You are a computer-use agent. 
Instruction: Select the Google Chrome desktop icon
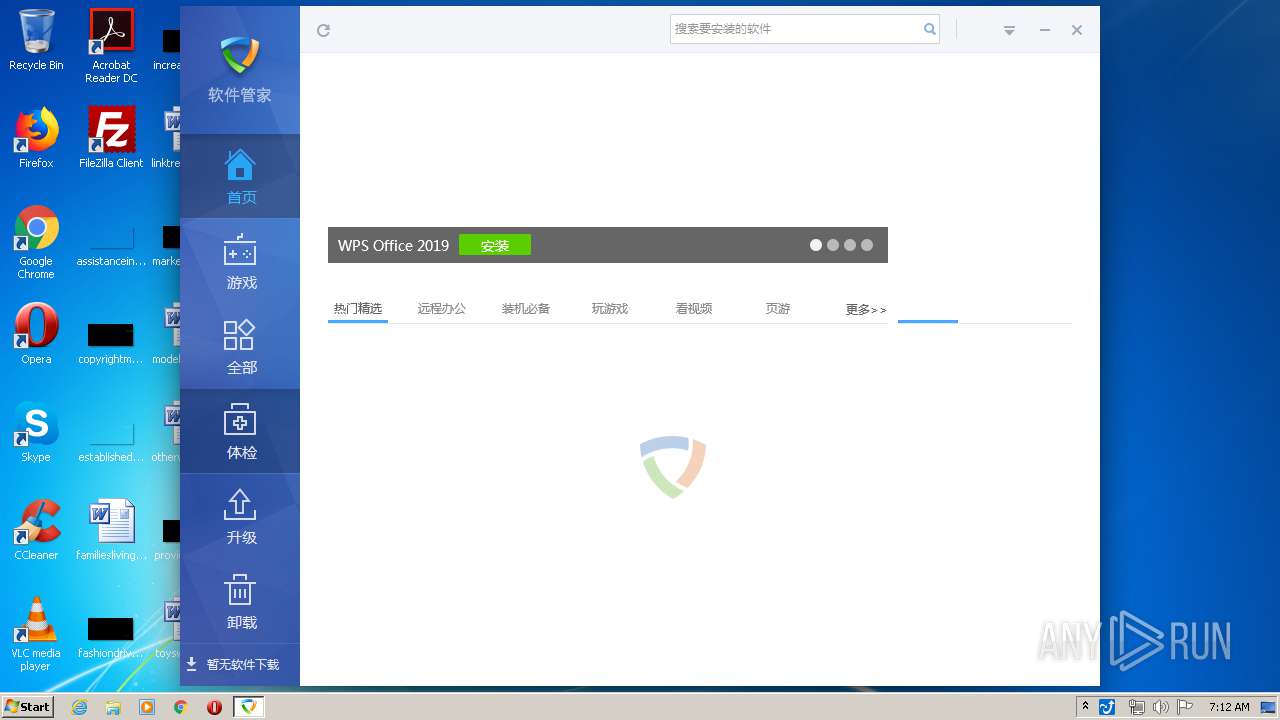pos(36,242)
